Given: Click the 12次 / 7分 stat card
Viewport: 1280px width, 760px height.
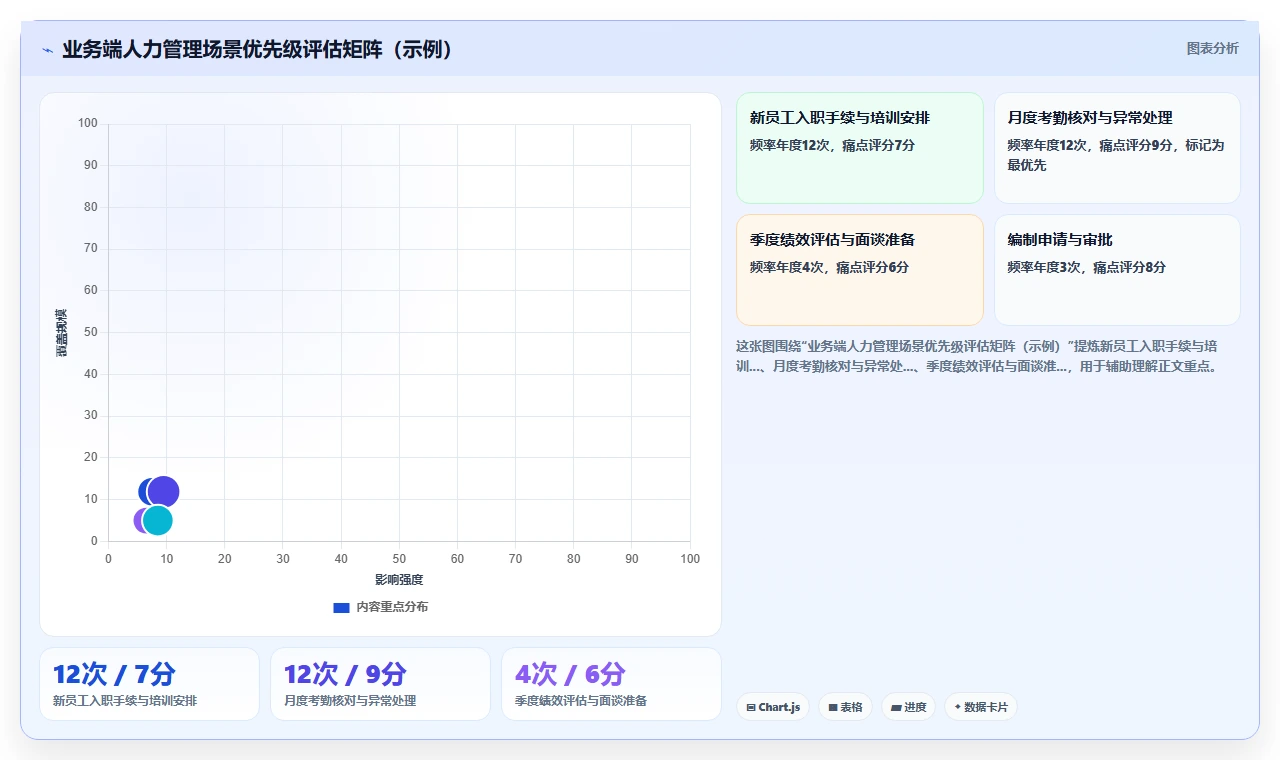Looking at the screenshot, I should pyautogui.click(x=149, y=684).
